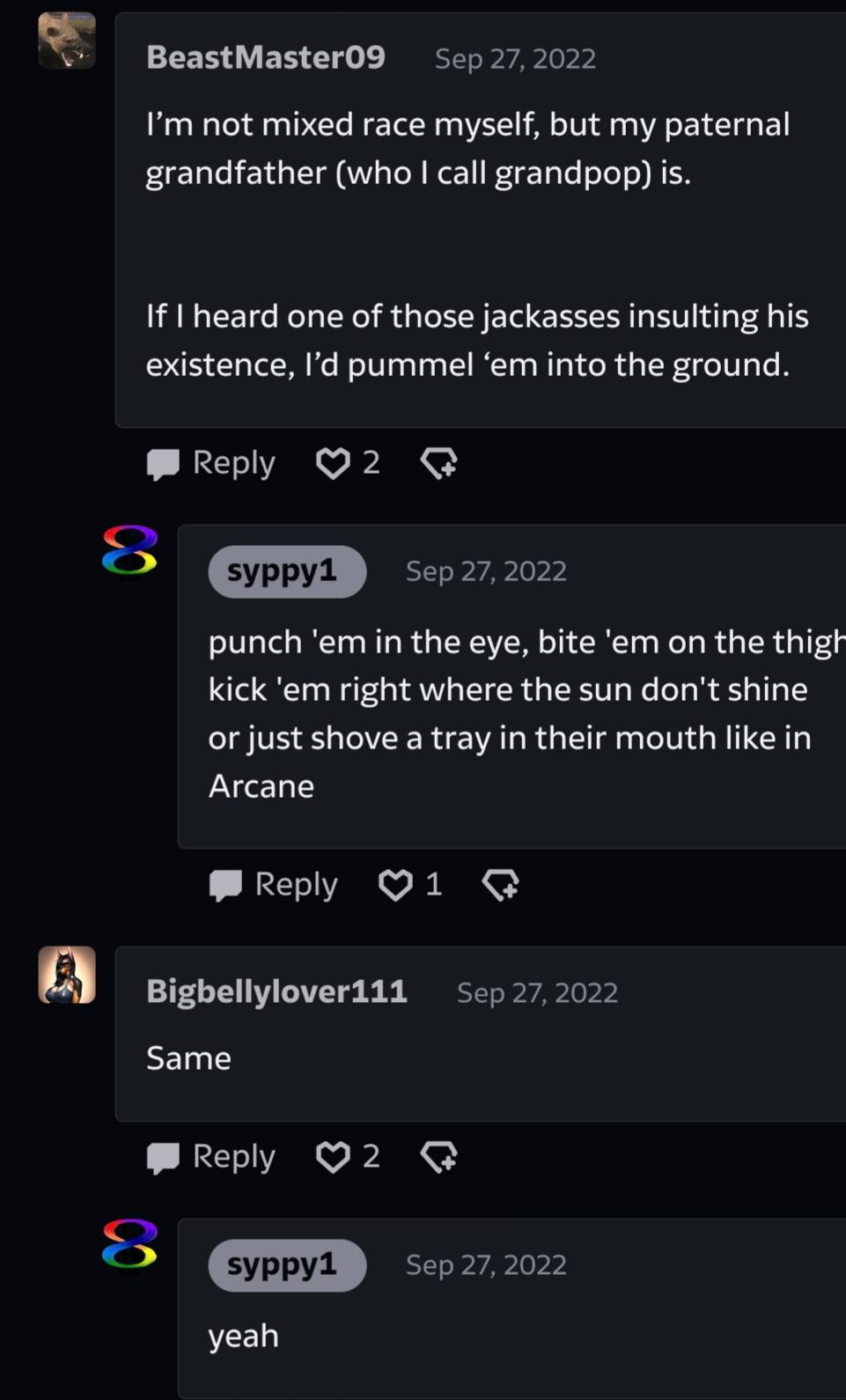
Task: Open the Bigbellylover111 username link
Action: [x=276, y=991]
